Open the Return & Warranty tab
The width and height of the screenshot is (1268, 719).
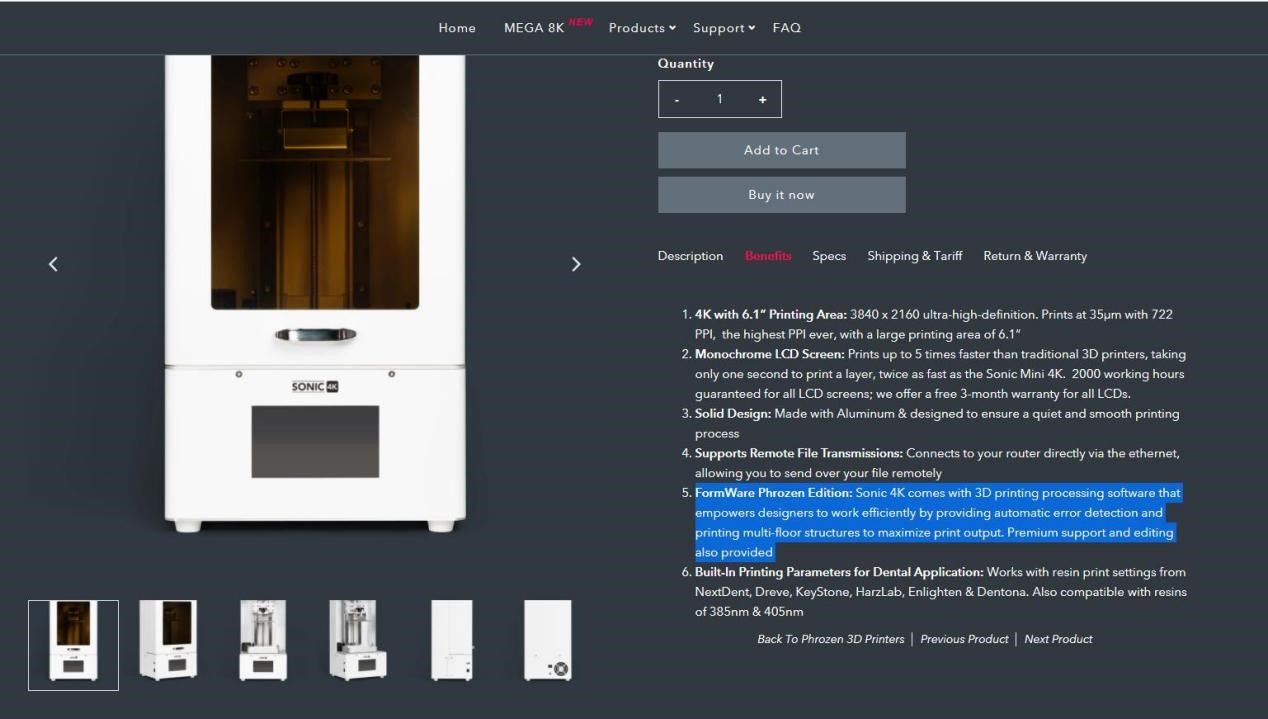1035,256
